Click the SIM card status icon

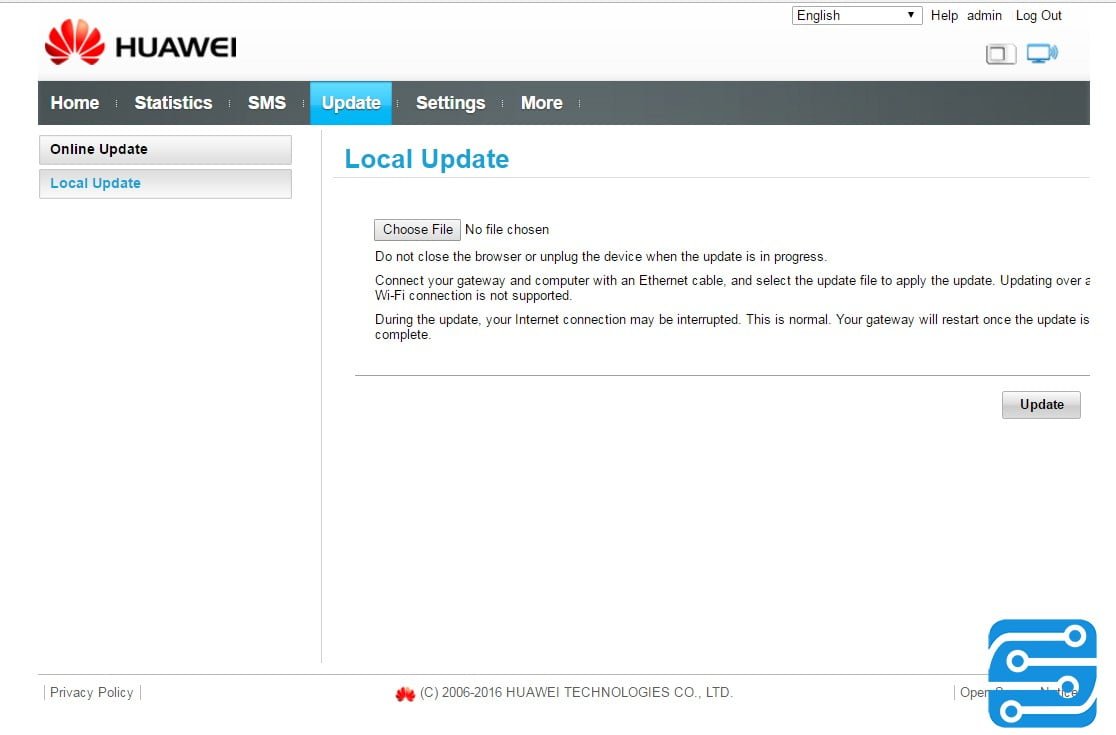click(1000, 54)
